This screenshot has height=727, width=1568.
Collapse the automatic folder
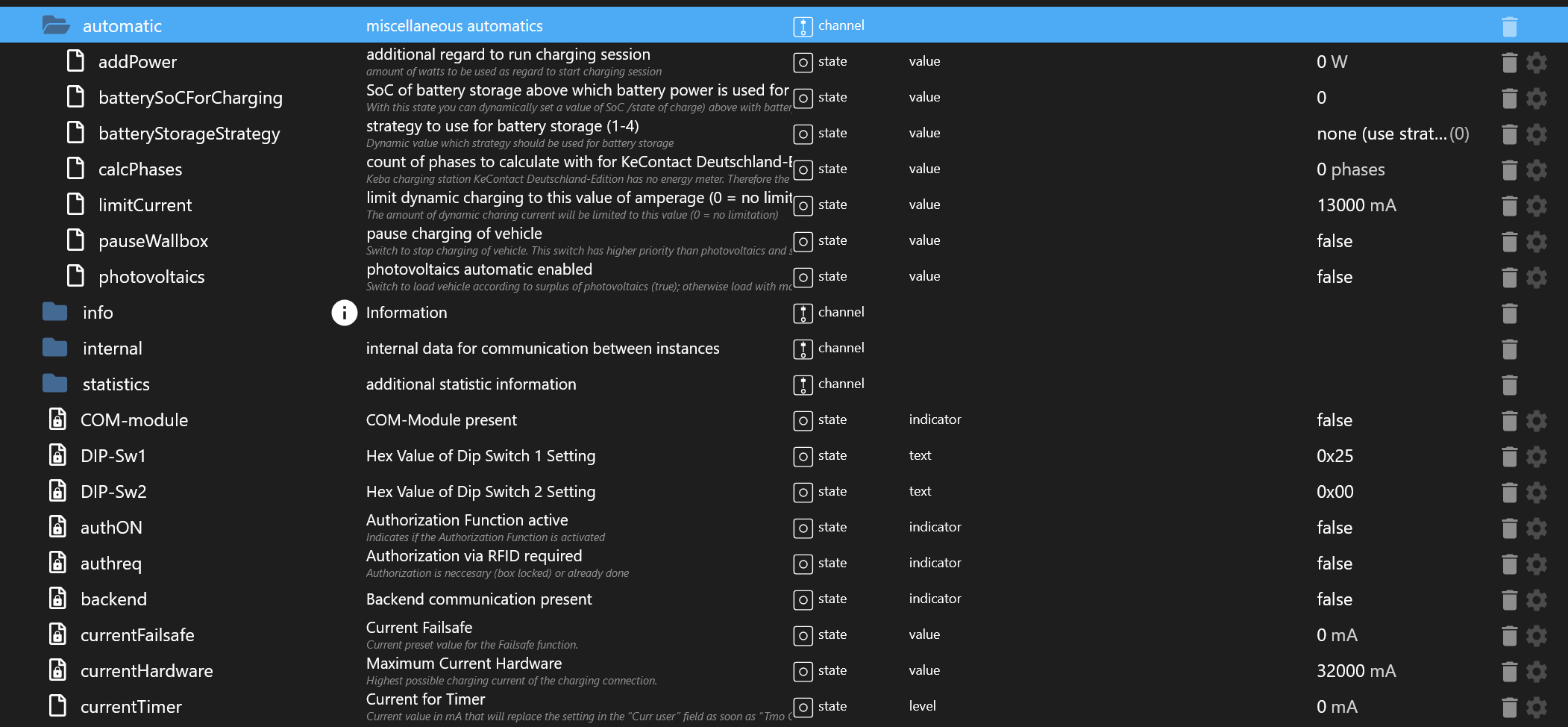[56, 26]
